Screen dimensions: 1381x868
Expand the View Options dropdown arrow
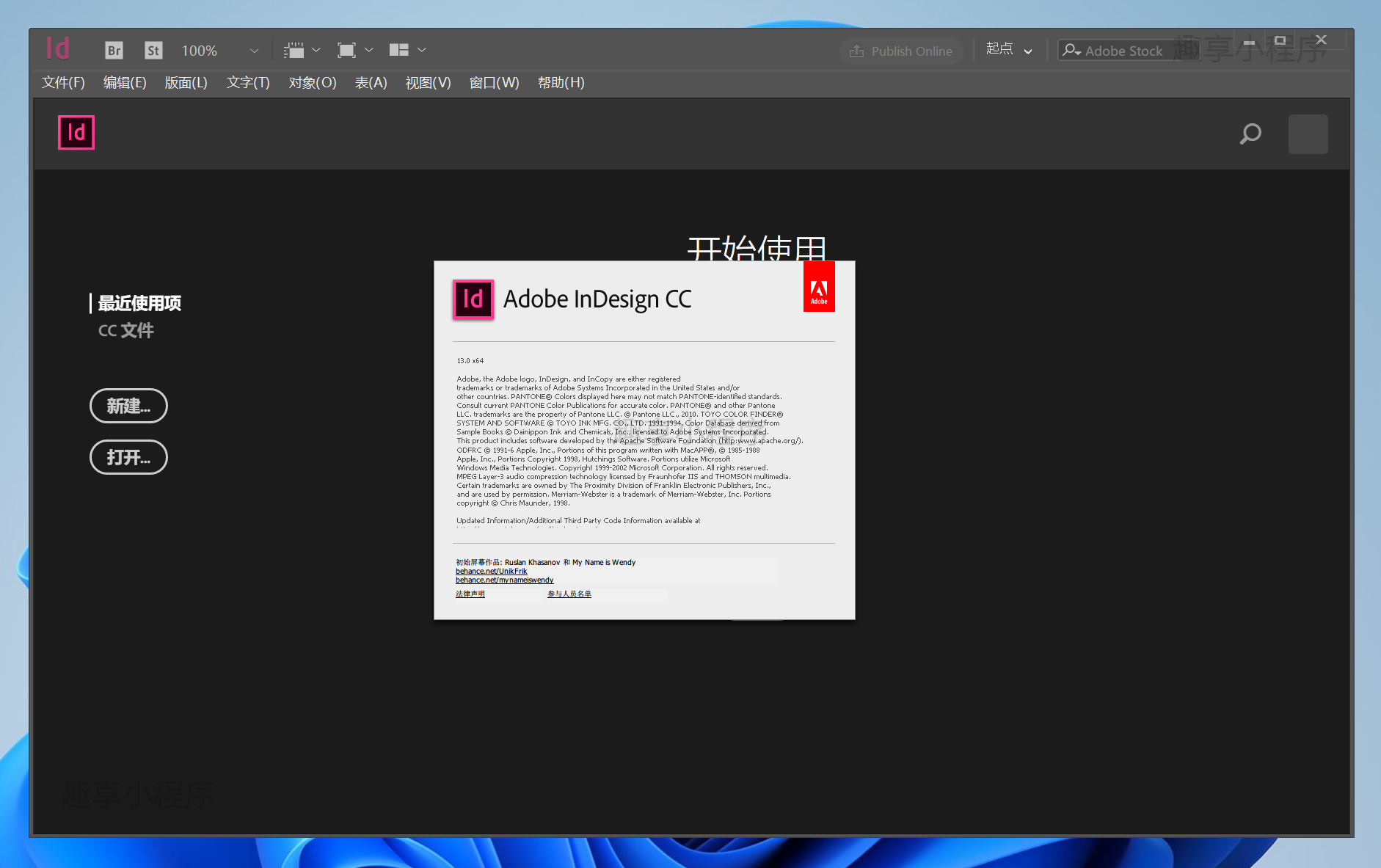[x=316, y=50]
